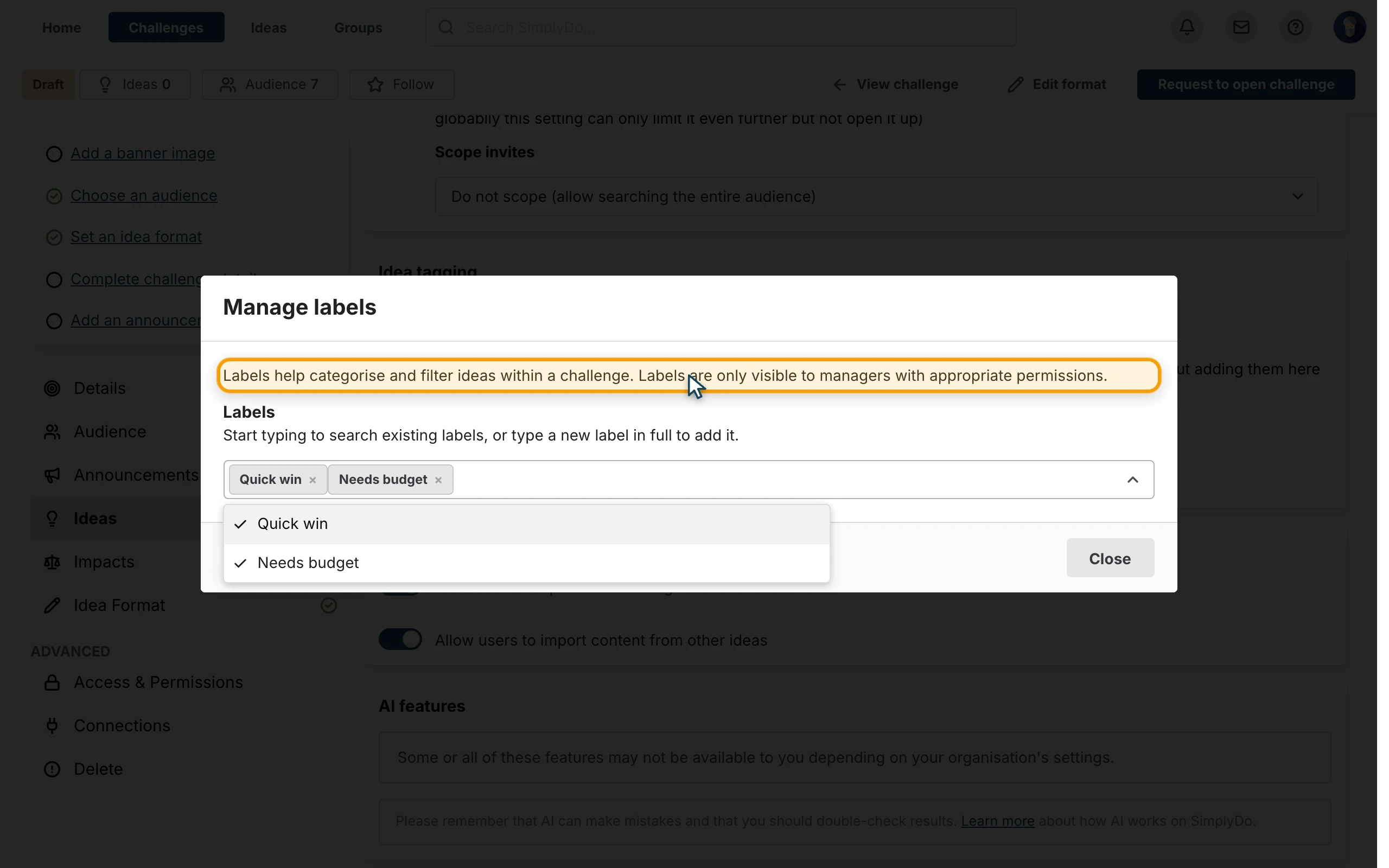Screen dimensions: 1389x868
Task: Click the Ideas 0 counter button
Action: tap(135, 85)
